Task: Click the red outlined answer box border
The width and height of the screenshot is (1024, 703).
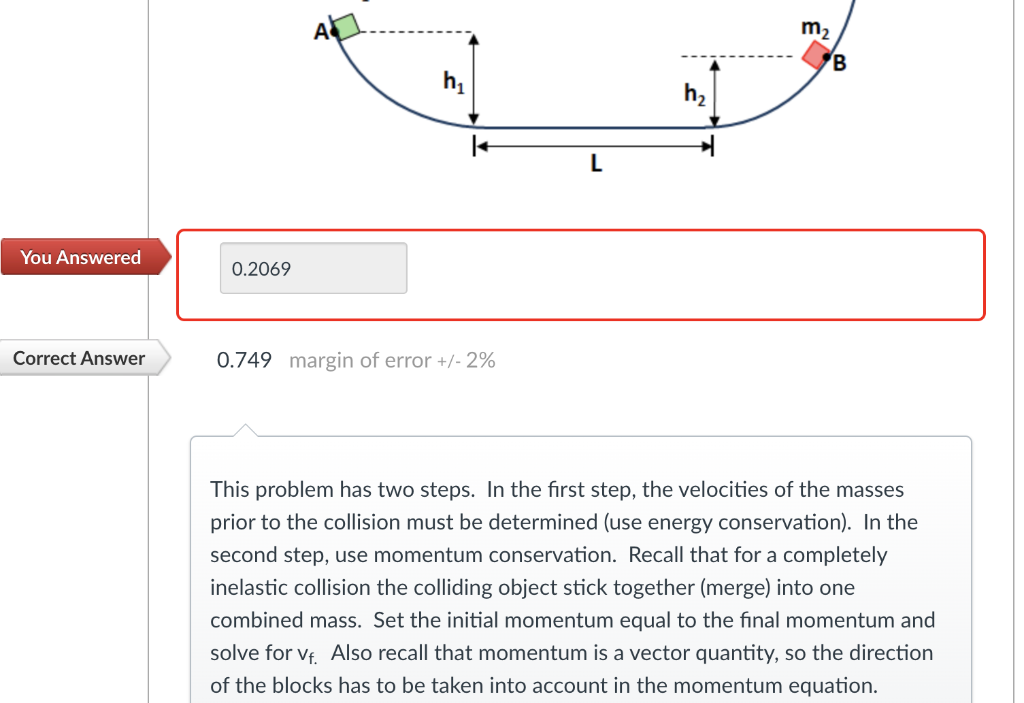Action: click(580, 231)
